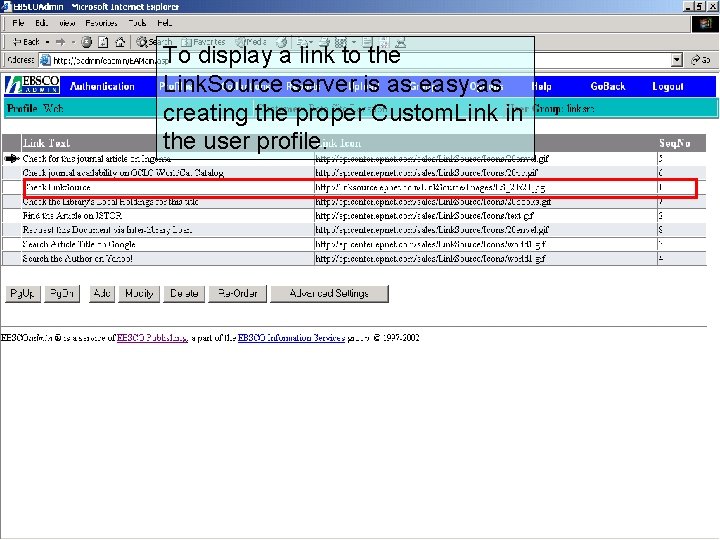Open the EBSCO Publishing footer link
720x540 pixels.
[x=152, y=338]
